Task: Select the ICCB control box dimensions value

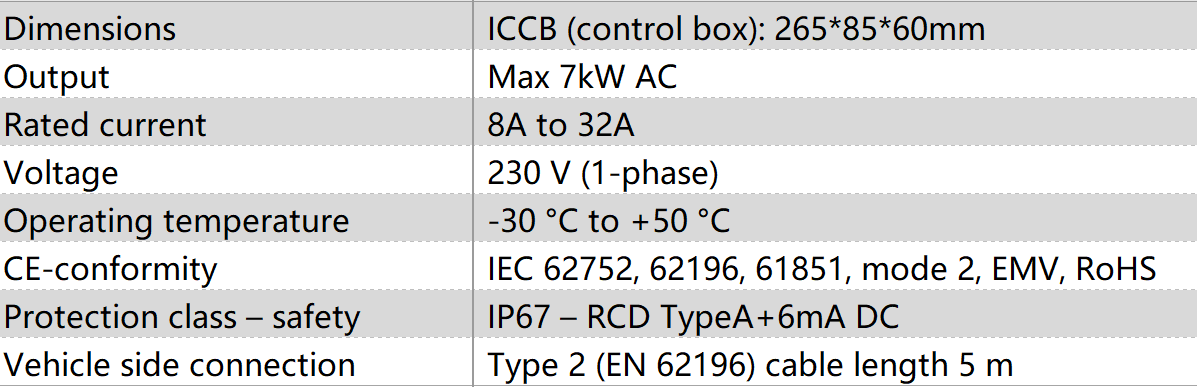Action: click(x=835, y=29)
